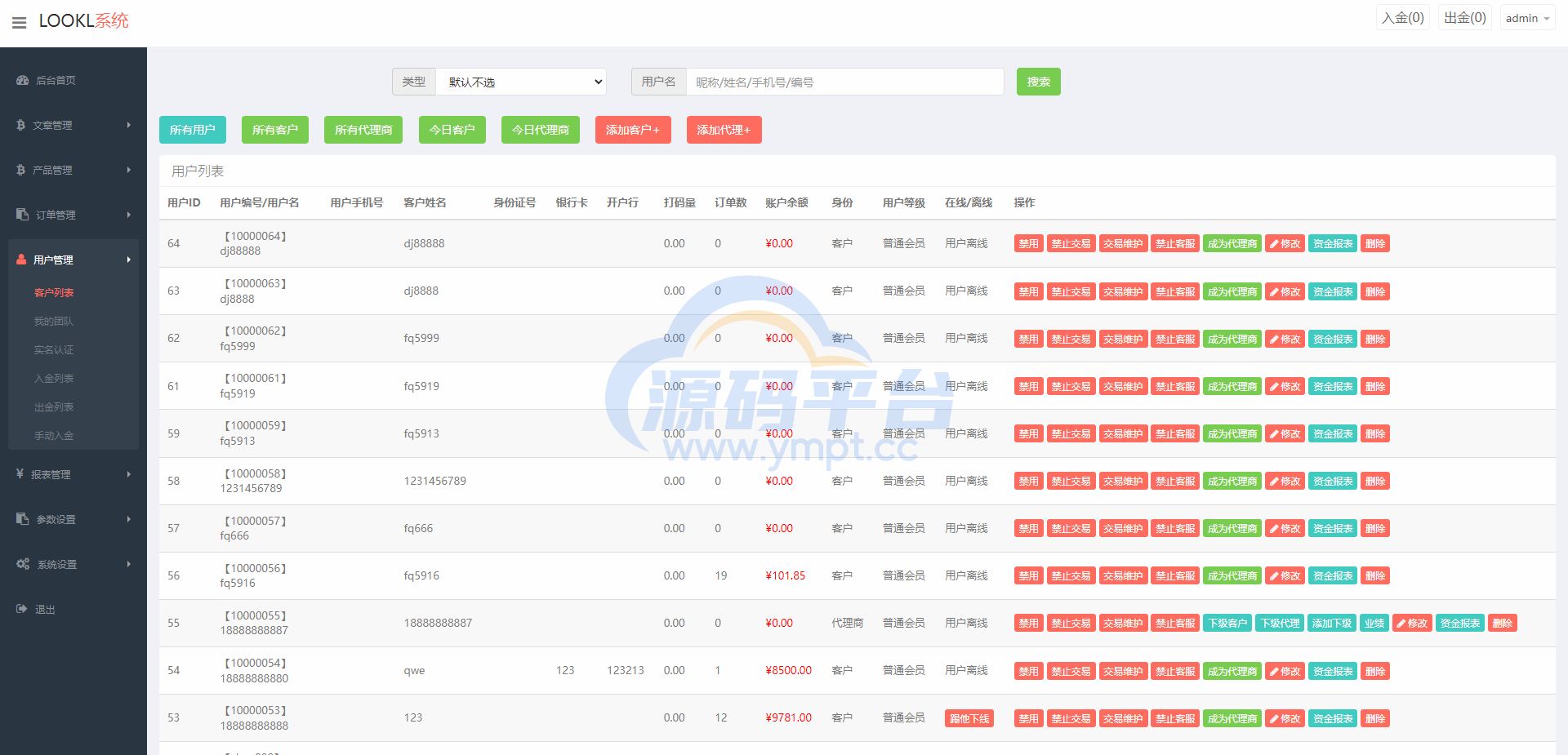This screenshot has height=755, width=1568.
Task: Click 禁止客服 for user 61
Action: point(1175,386)
